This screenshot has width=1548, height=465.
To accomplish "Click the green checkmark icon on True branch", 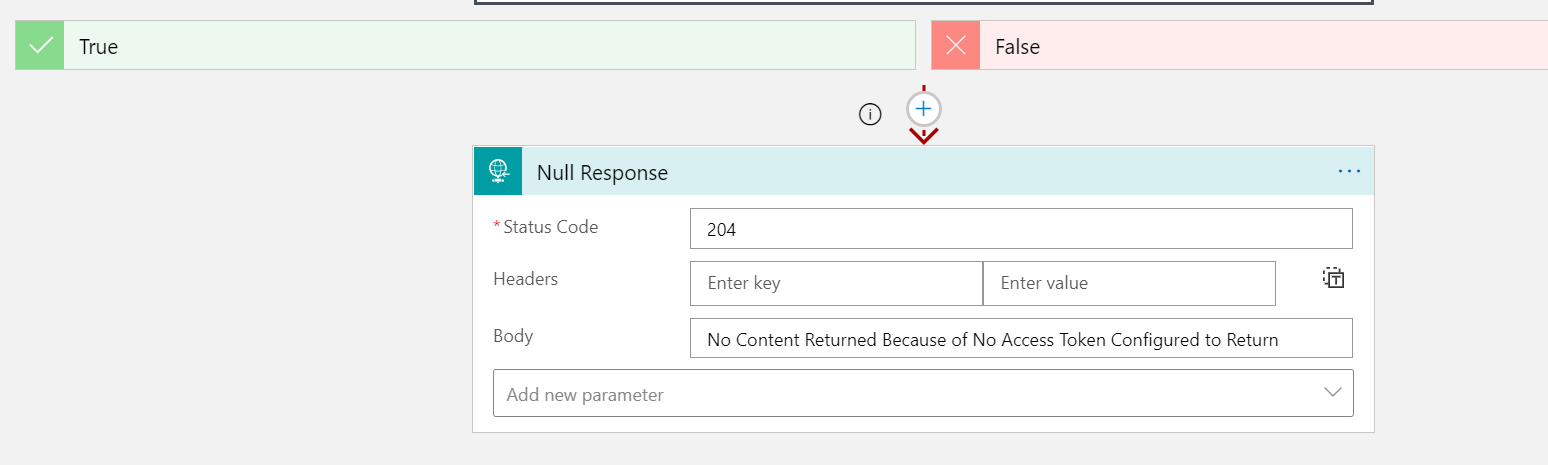I will pos(40,46).
